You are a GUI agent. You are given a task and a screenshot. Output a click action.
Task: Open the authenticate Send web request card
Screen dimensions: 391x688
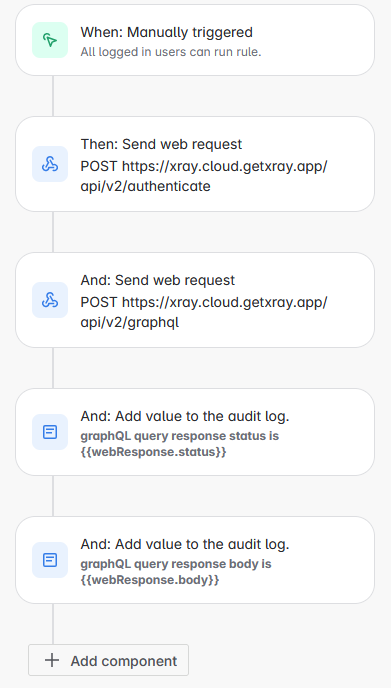click(195, 164)
